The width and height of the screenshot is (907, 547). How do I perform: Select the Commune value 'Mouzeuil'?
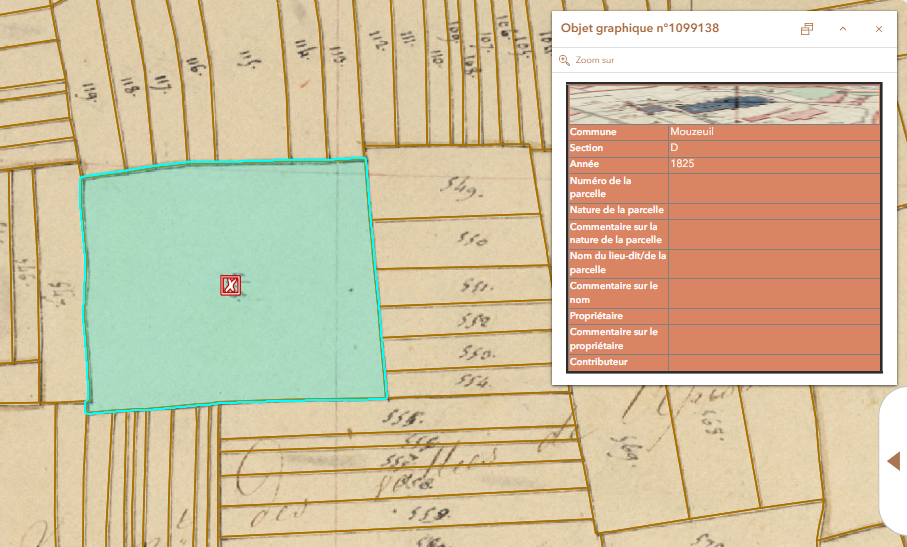pyautogui.click(x=692, y=132)
